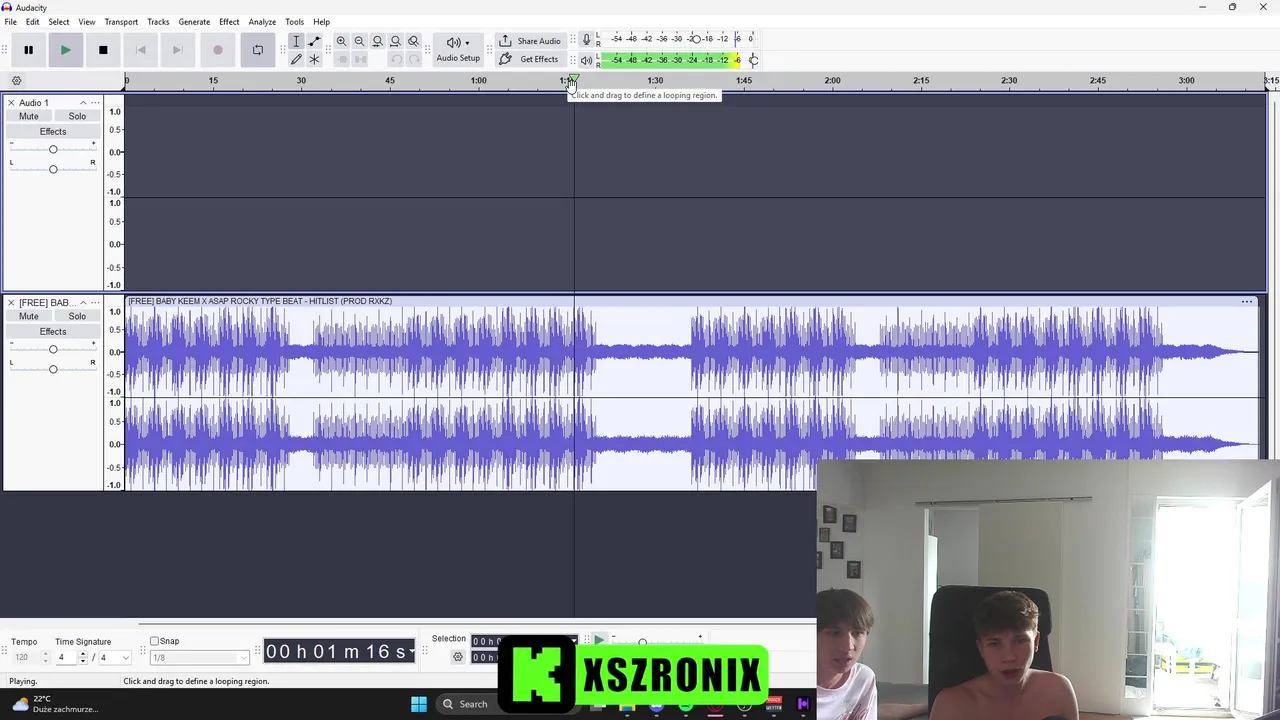Open the Effect menu
The height and width of the screenshot is (720, 1280).
(x=229, y=22)
